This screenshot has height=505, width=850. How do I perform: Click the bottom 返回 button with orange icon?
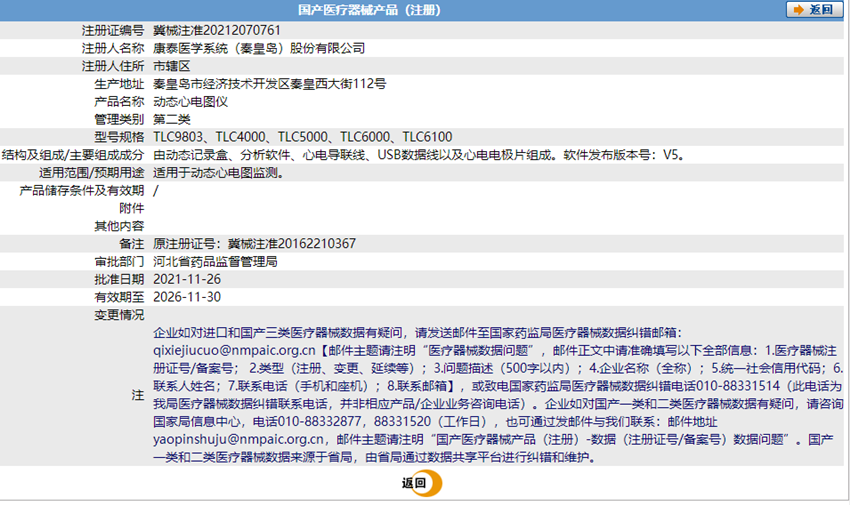[422, 483]
